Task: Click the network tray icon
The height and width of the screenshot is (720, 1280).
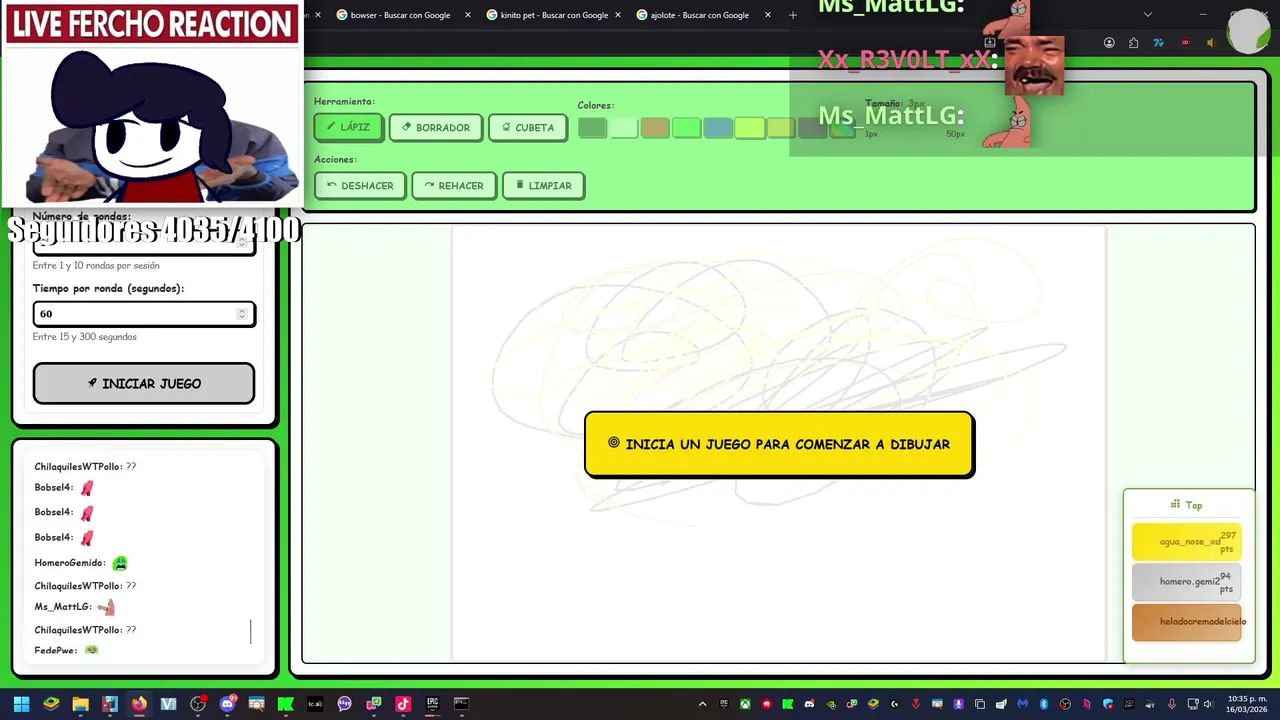Action: pos(1193,704)
